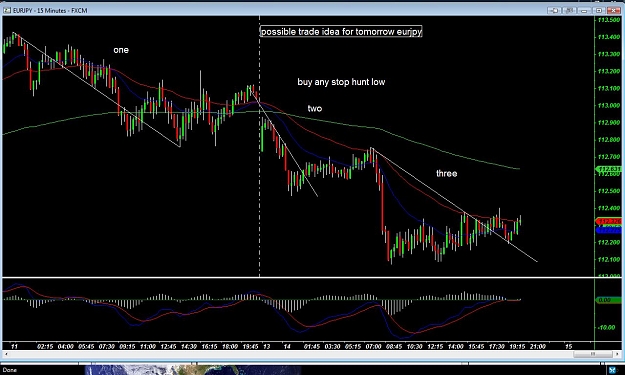
Task: Click the green 0.00 indicator axis label
Action: tap(609, 300)
